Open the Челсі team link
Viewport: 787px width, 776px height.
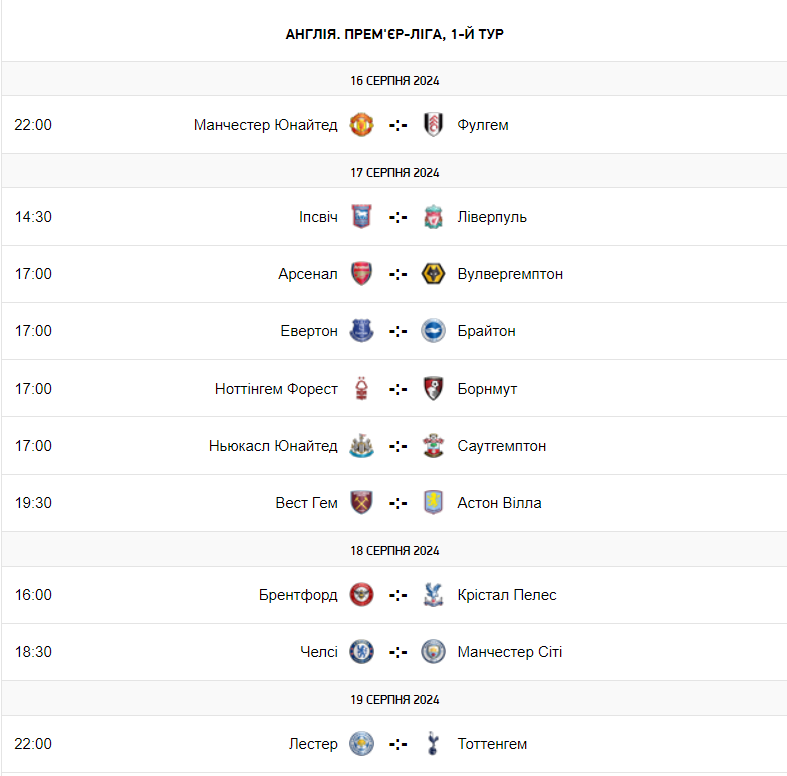(x=319, y=652)
